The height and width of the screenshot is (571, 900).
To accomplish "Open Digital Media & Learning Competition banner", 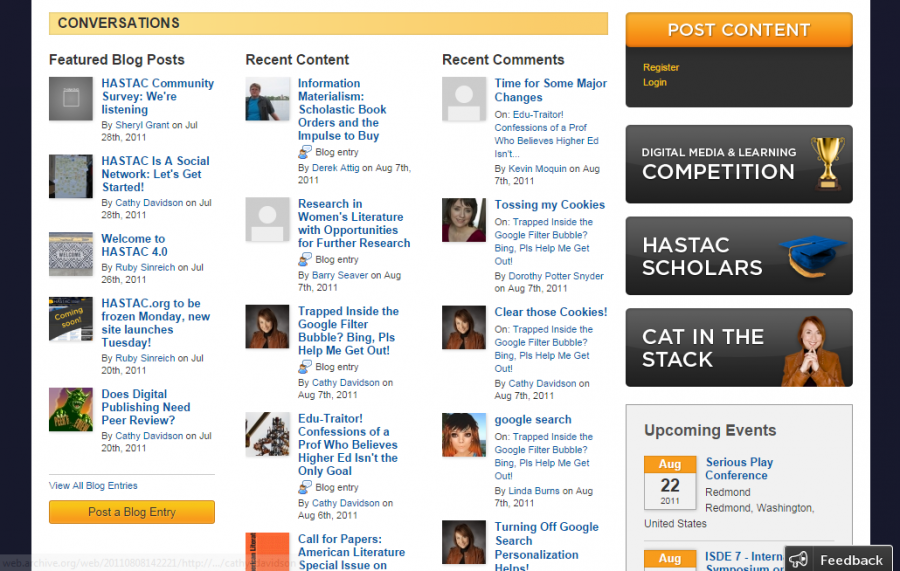I will (x=739, y=164).
